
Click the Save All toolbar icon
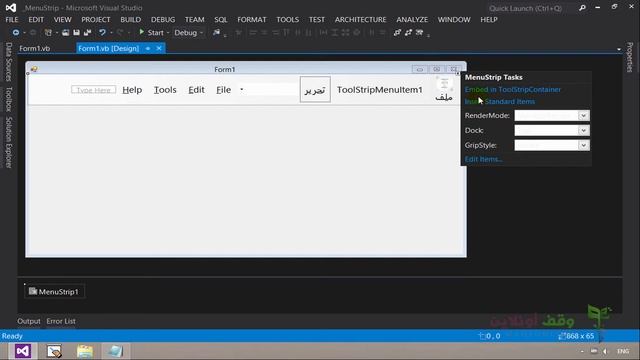[x=87, y=33]
